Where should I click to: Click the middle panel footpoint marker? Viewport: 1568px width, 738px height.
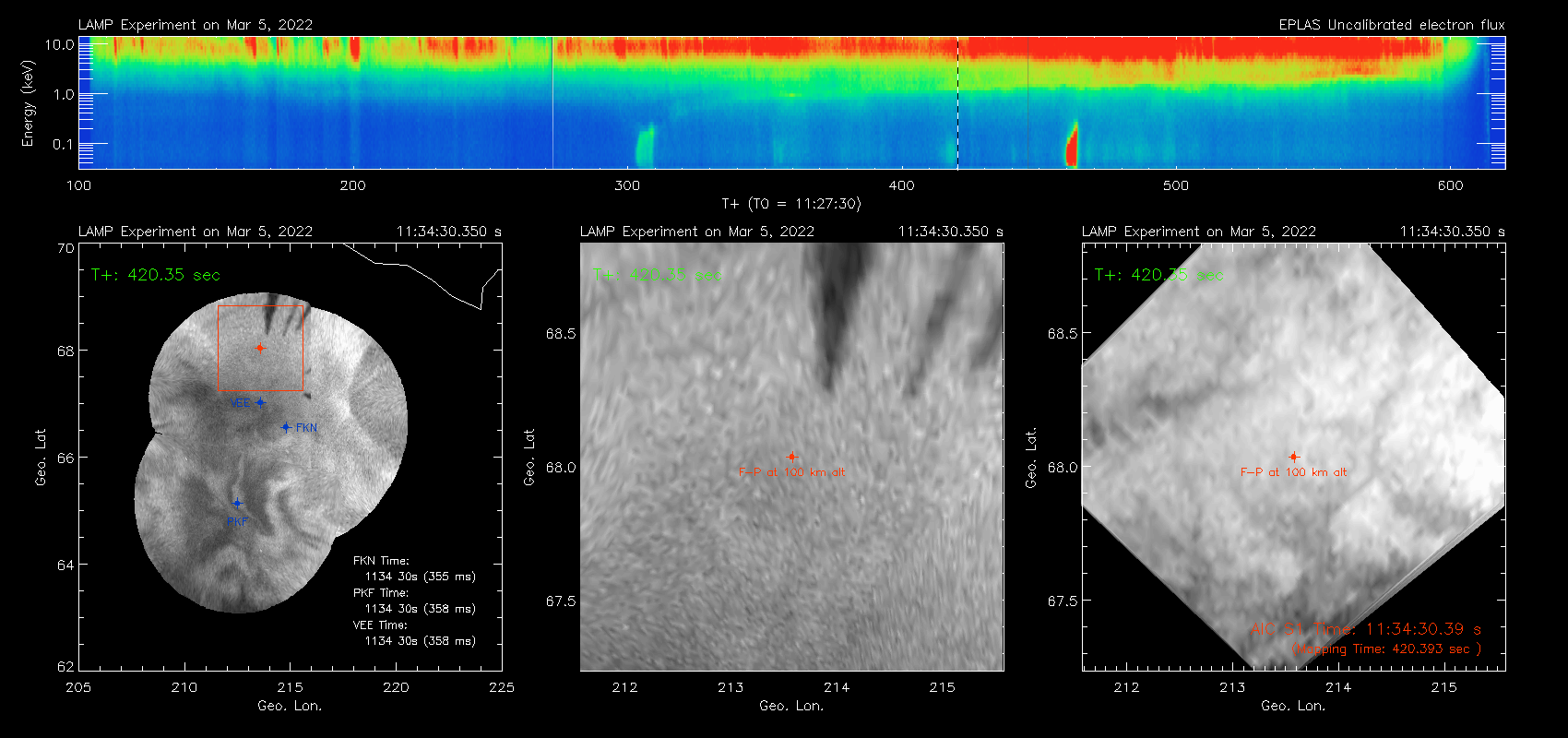tap(791, 457)
